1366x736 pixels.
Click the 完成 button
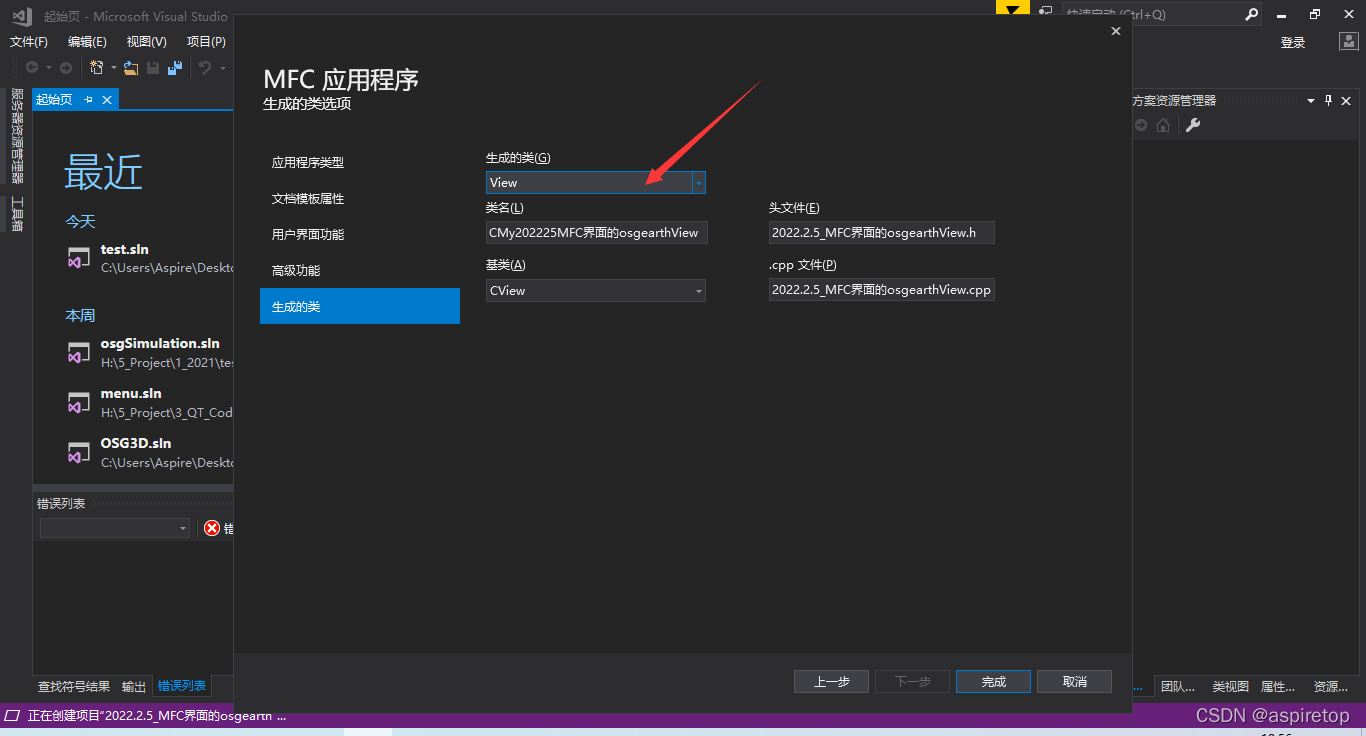[x=993, y=681]
